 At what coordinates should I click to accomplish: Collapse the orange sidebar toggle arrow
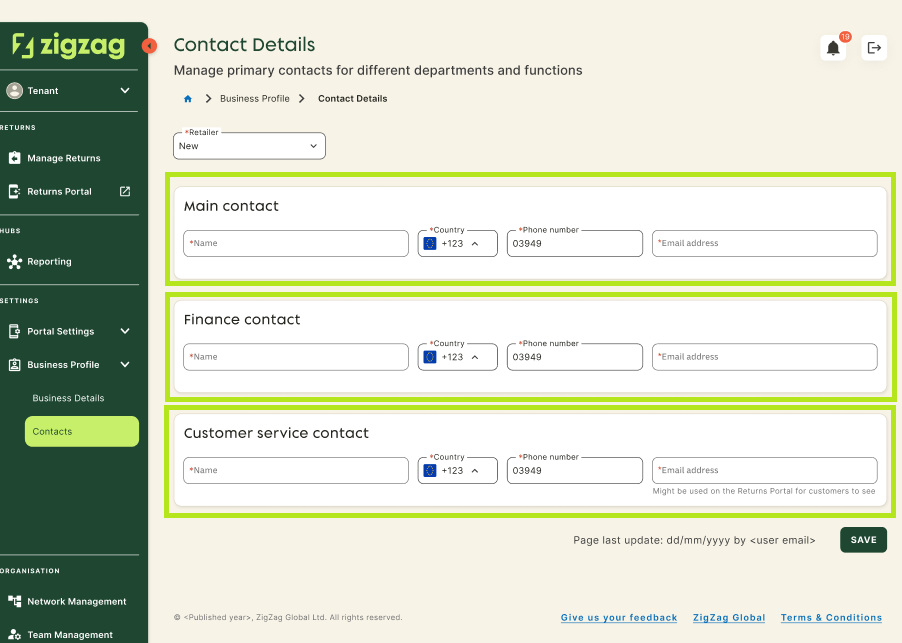click(149, 46)
